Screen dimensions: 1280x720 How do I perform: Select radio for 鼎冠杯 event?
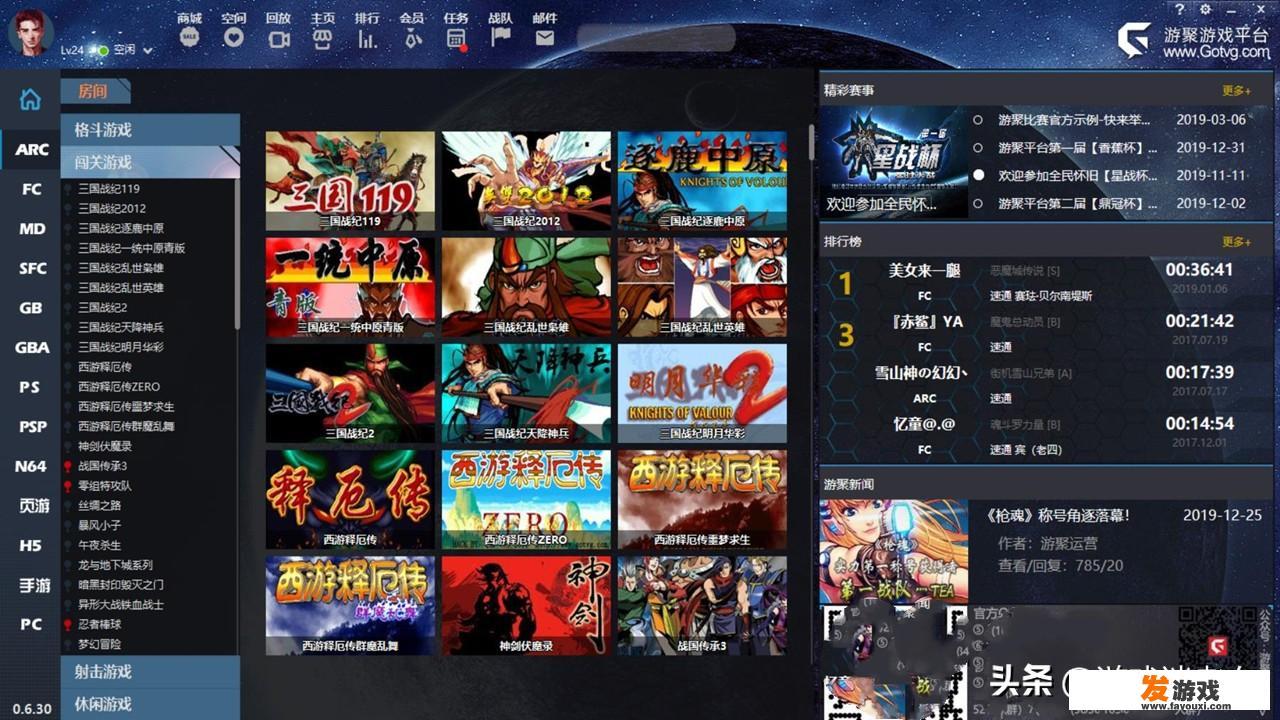978,203
